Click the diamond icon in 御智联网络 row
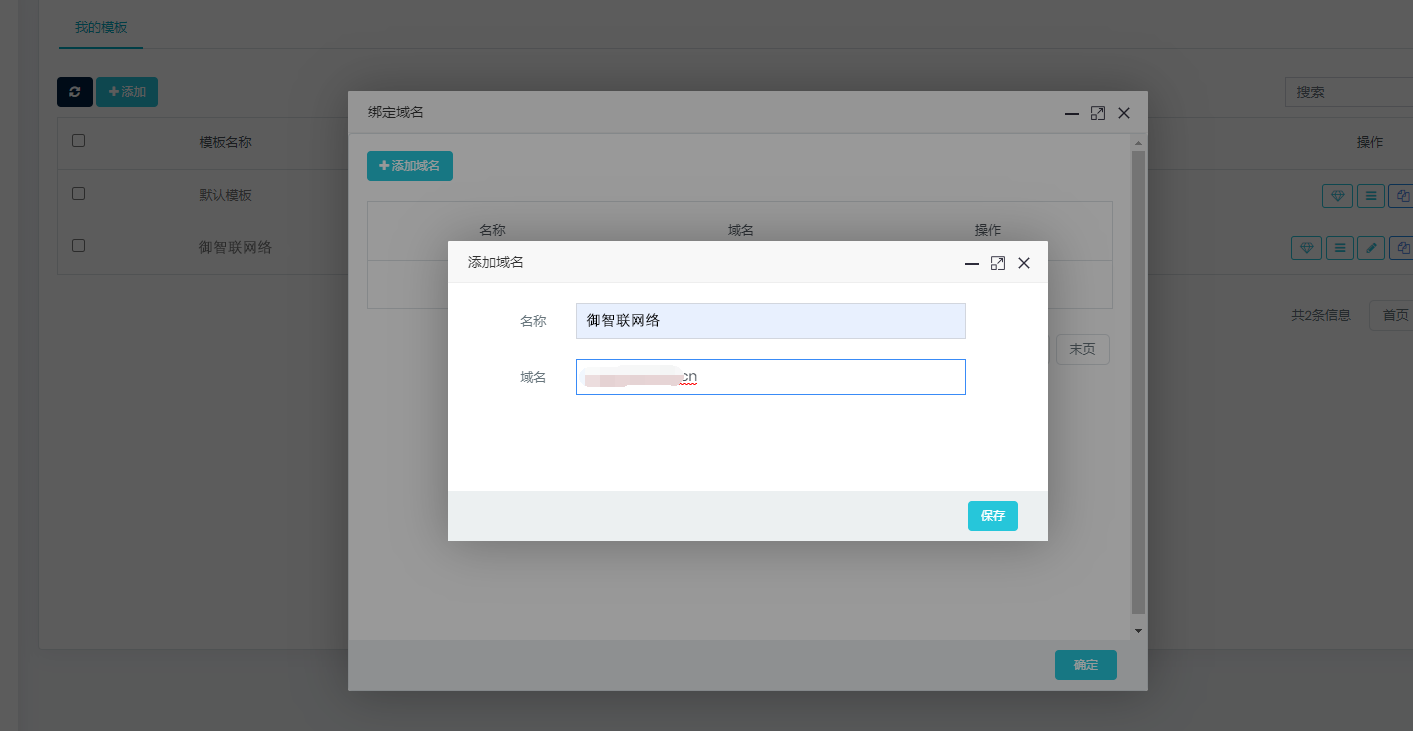This screenshot has width=1413, height=731. click(x=1306, y=247)
